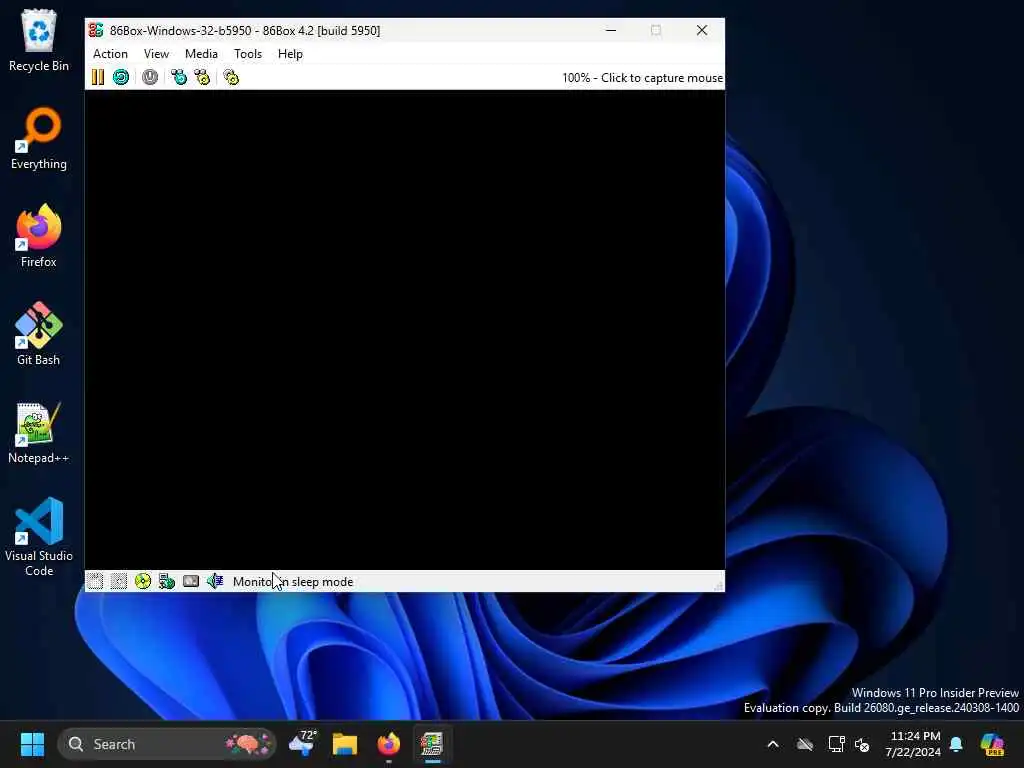
Task: Click the 86Box app icon in title bar
Action: 96,30
